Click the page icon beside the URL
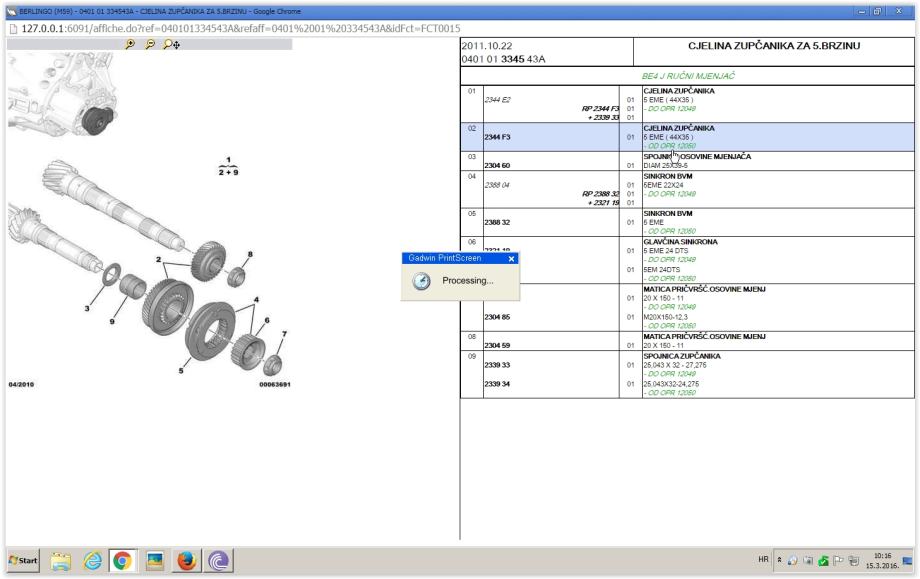Screen dimensions: 920x579 (x=13, y=28)
